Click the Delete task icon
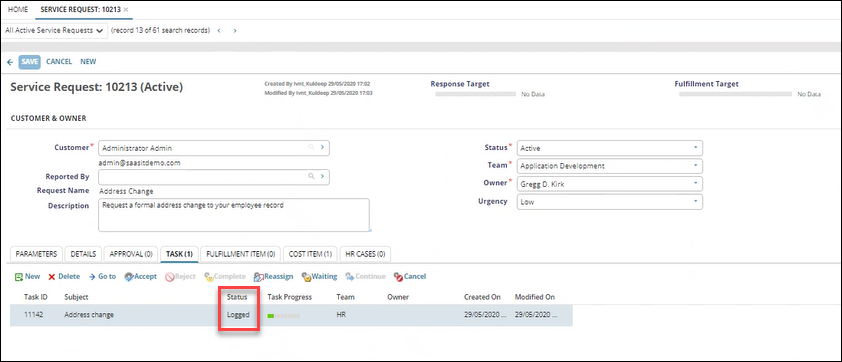 [x=52, y=277]
